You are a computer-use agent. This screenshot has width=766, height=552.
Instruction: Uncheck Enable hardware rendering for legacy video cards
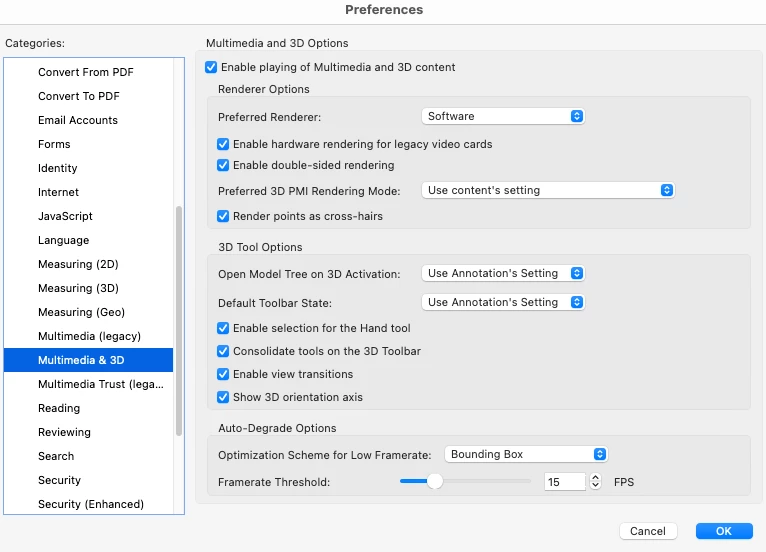pos(224,144)
